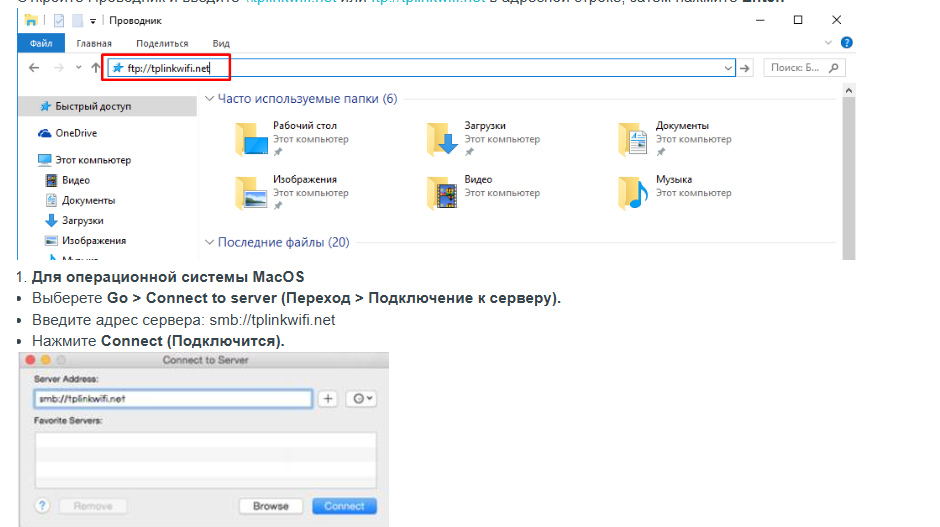The width and height of the screenshot is (940, 527).
Task: Click the help question mark in Connect to Server
Action: [x=42, y=506]
